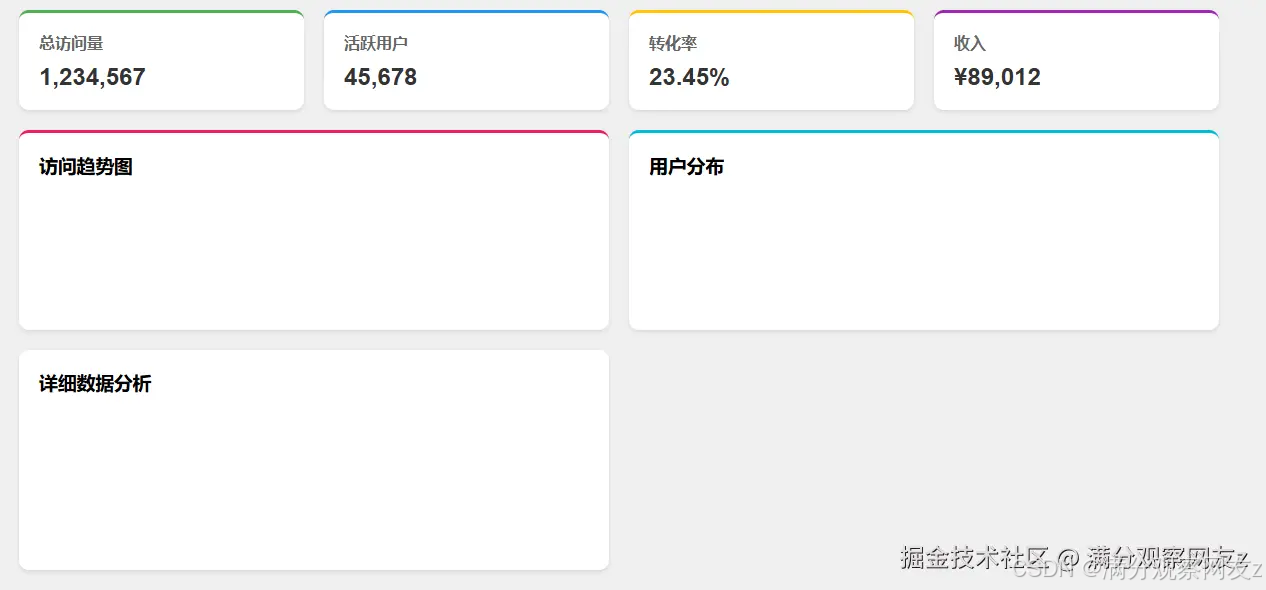1266x590 pixels.
Task: Click the 详细数据分析 panel
Action: pos(313,460)
